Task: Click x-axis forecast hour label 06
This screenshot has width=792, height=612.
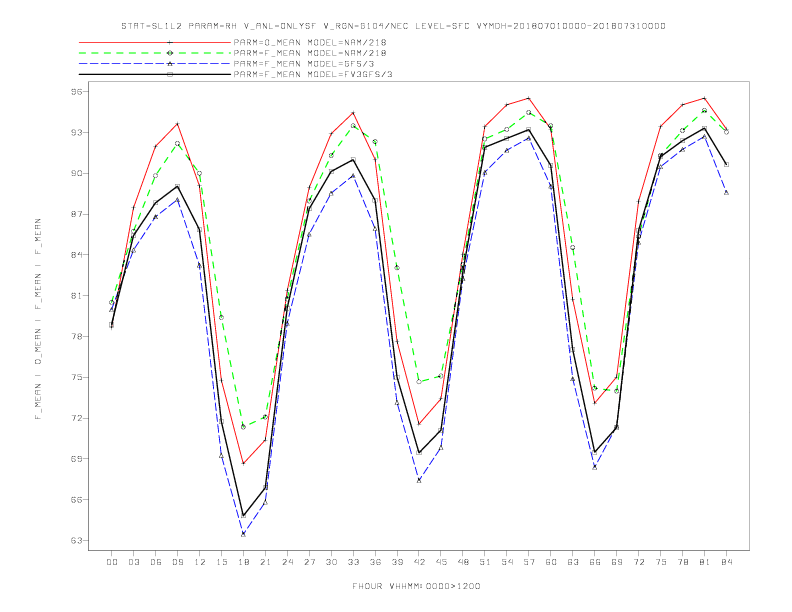Action: (x=156, y=562)
